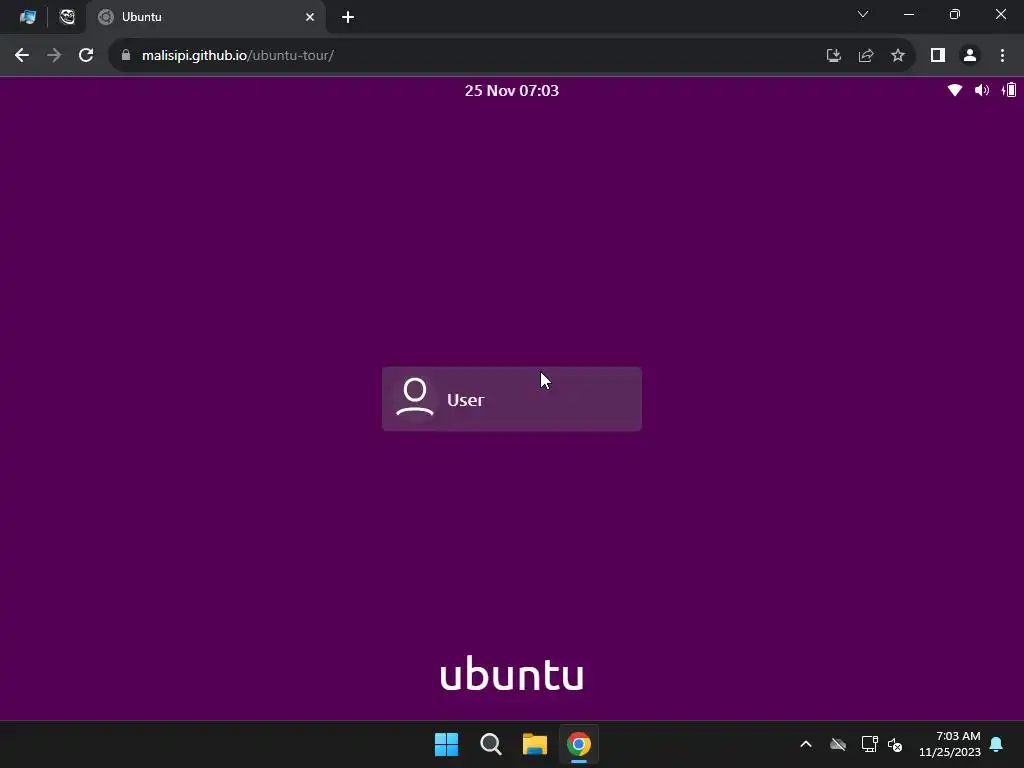Open the tab search dropdown chevron
The image size is (1024, 768).
point(863,14)
